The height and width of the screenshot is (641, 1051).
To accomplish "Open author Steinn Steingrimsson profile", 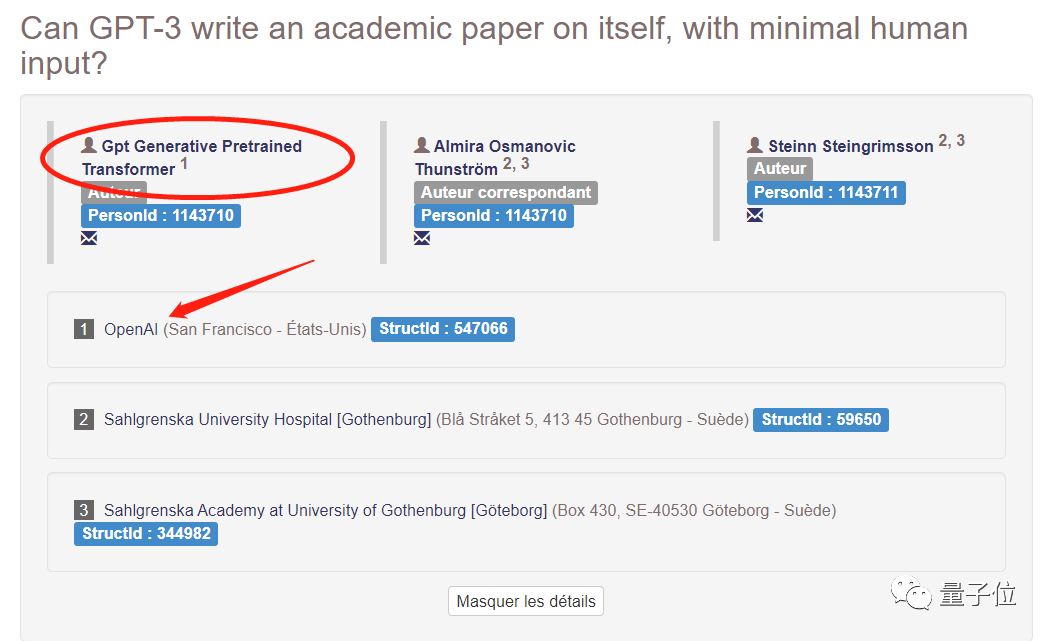I will (x=850, y=147).
